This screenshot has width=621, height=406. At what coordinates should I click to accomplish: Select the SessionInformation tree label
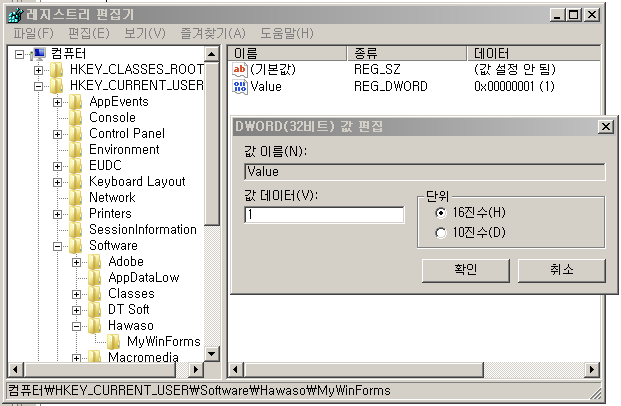(x=143, y=230)
